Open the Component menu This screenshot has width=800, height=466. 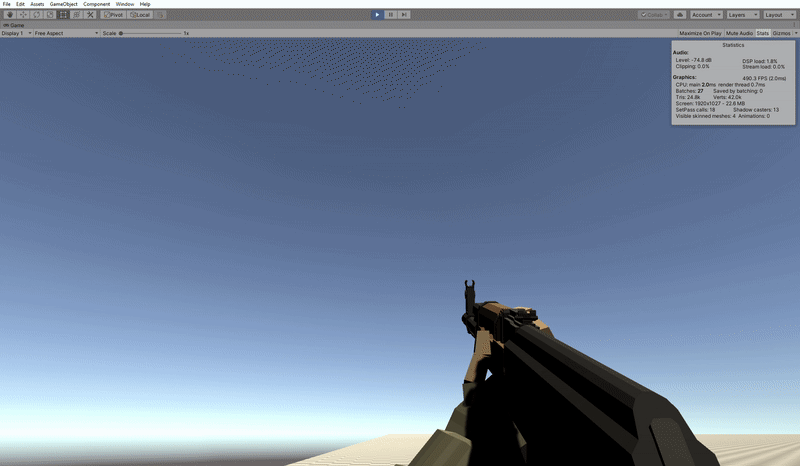[96, 4]
